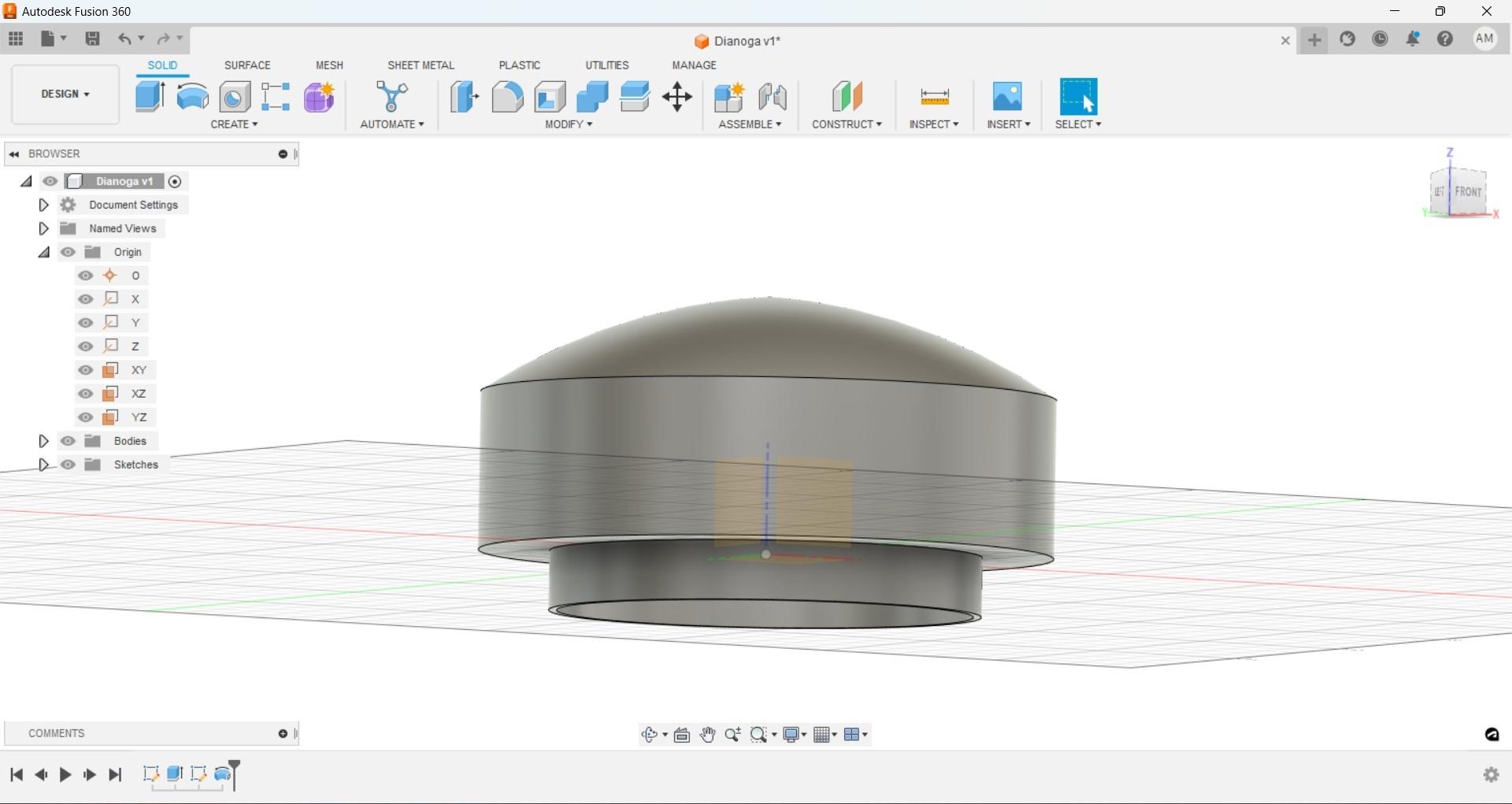Toggle visibility of the YZ plane

[x=86, y=417]
